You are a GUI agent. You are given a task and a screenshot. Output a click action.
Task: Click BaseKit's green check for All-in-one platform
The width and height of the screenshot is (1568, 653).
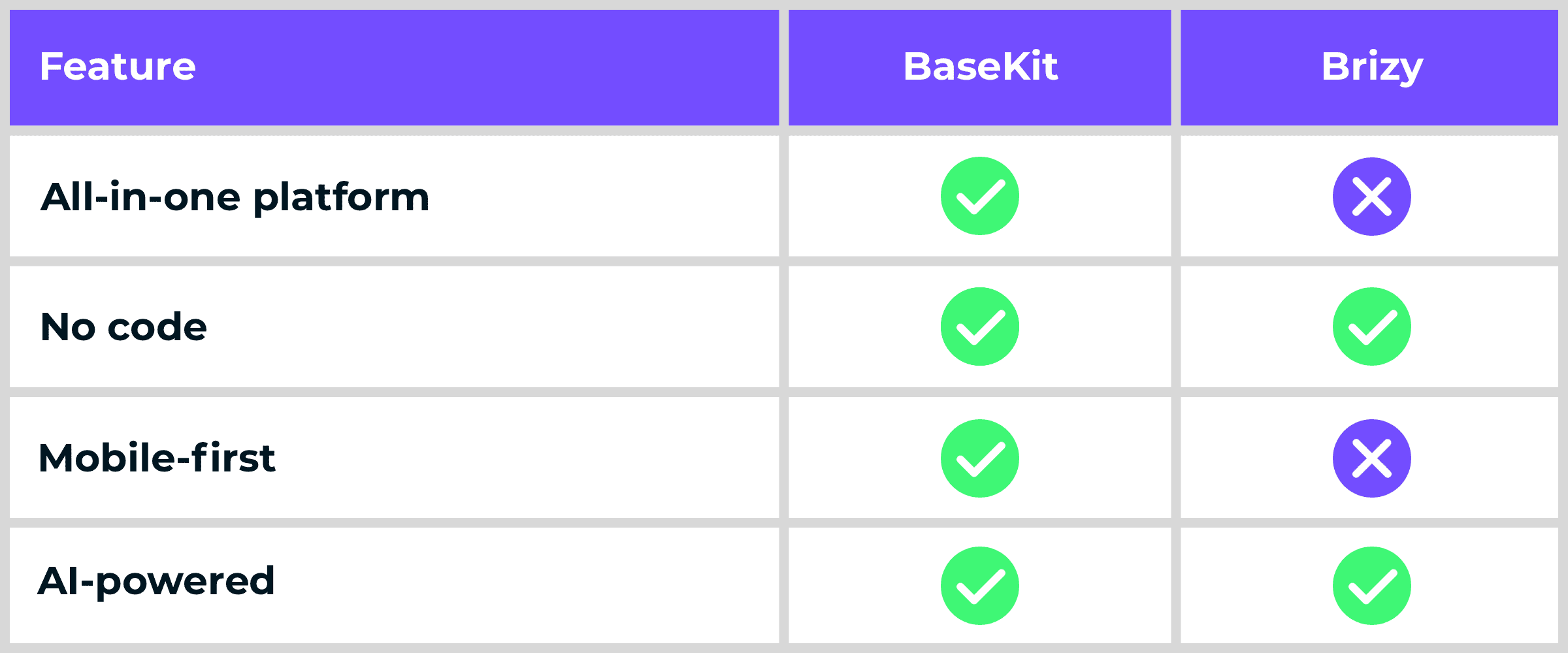(x=979, y=196)
